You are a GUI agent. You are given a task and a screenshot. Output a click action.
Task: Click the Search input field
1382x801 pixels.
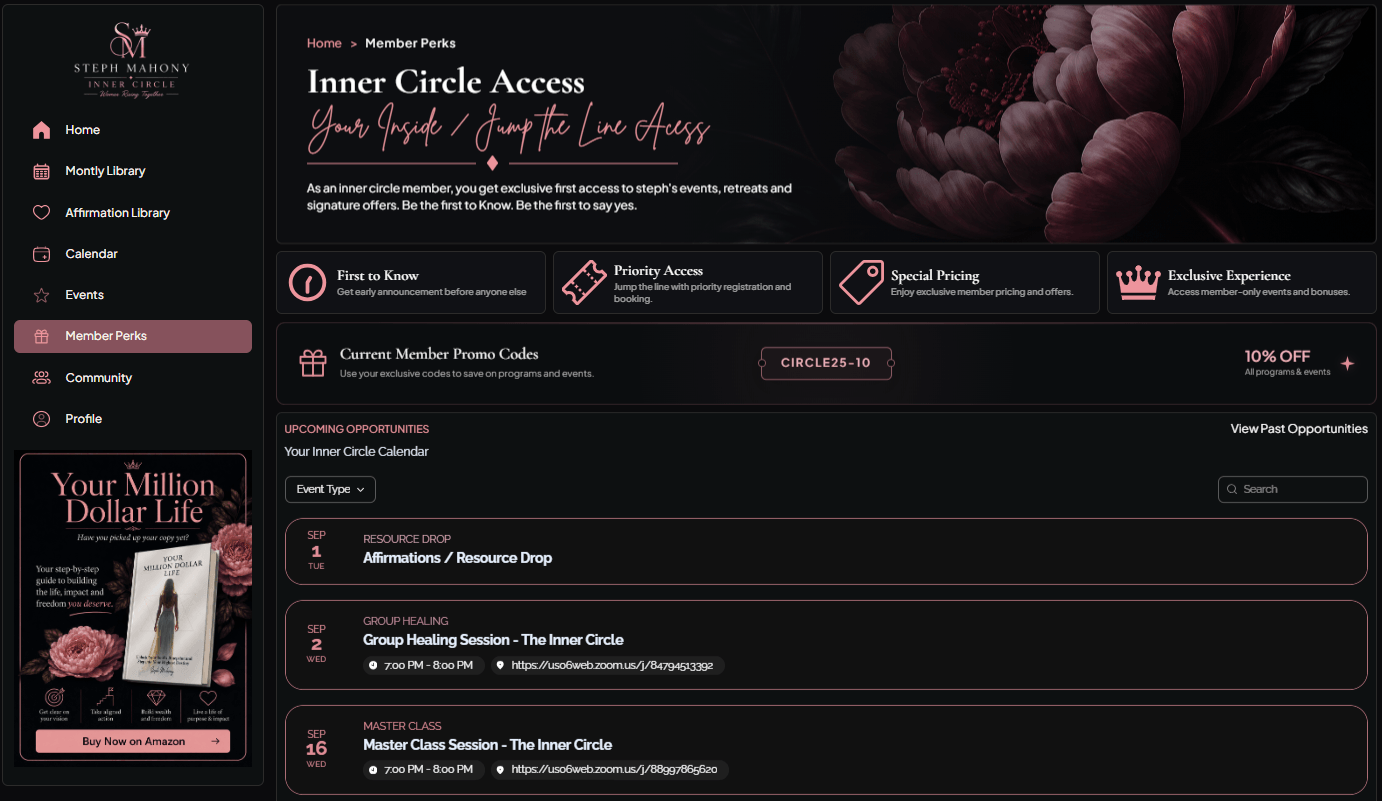point(1292,489)
